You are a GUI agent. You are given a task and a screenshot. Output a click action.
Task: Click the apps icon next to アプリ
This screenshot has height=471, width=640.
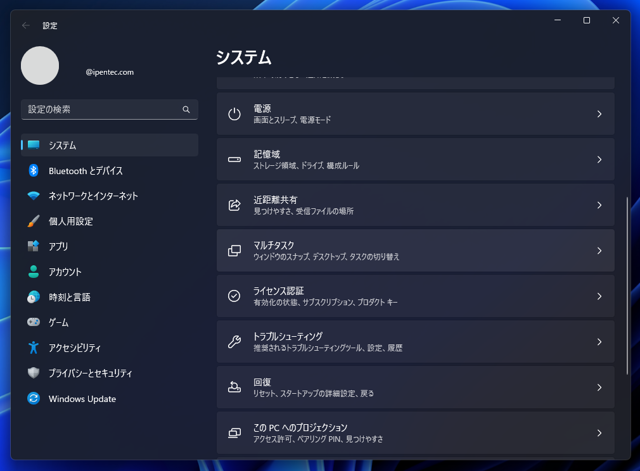[x=33, y=246]
